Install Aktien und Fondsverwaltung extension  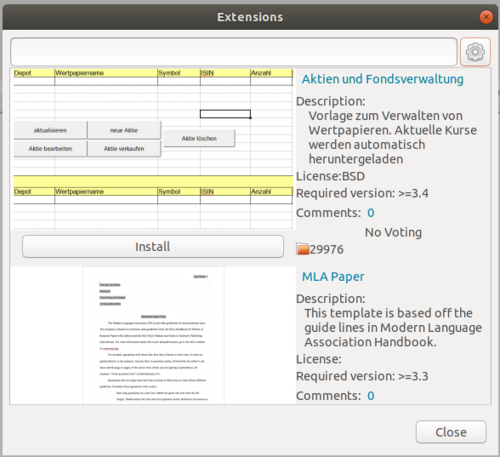[x=153, y=247]
